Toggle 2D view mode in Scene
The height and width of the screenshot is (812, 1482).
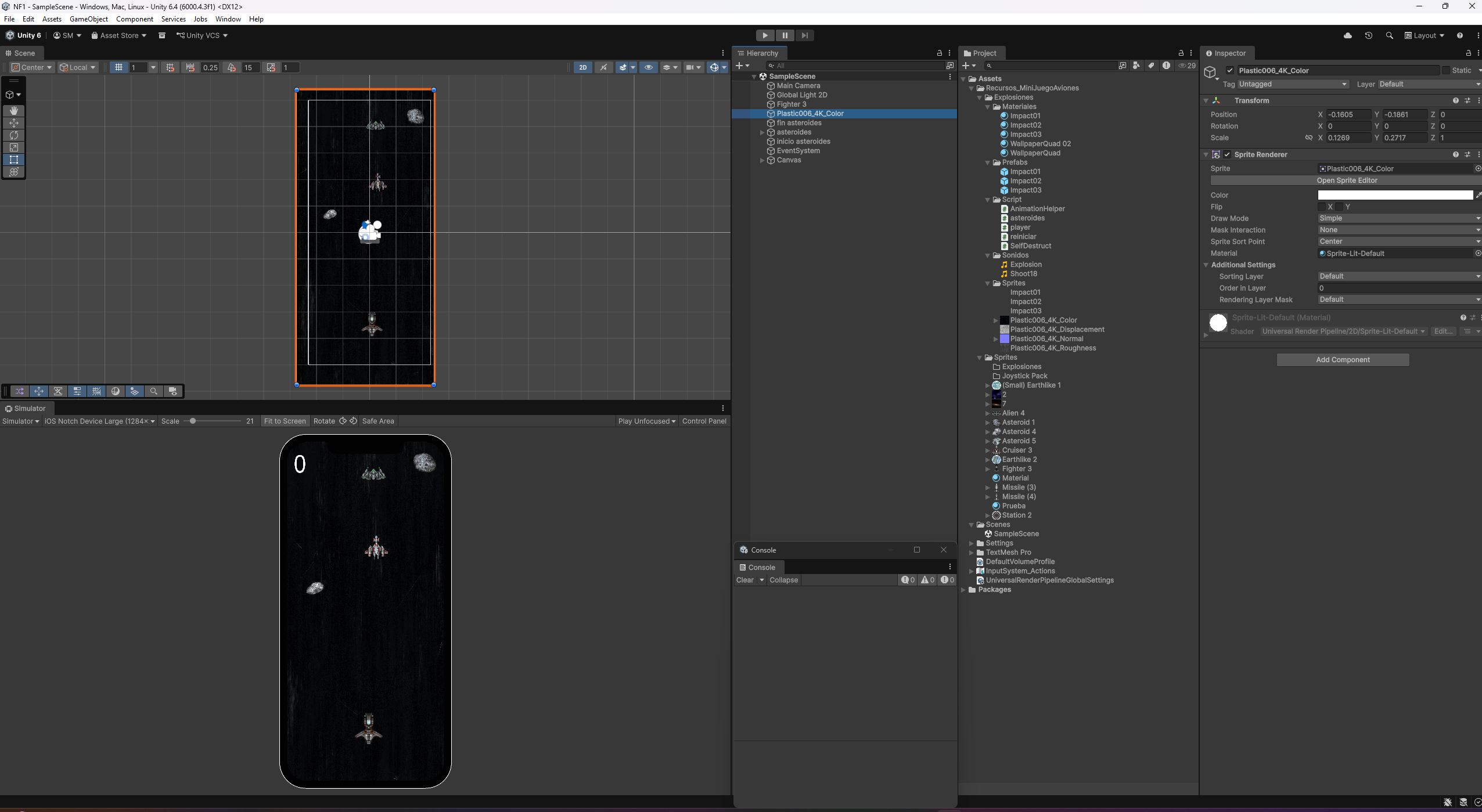[582, 67]
